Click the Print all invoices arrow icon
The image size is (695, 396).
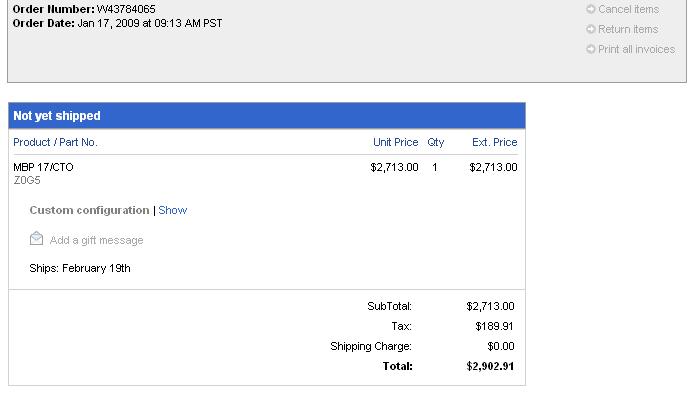(x=590, y=49)
